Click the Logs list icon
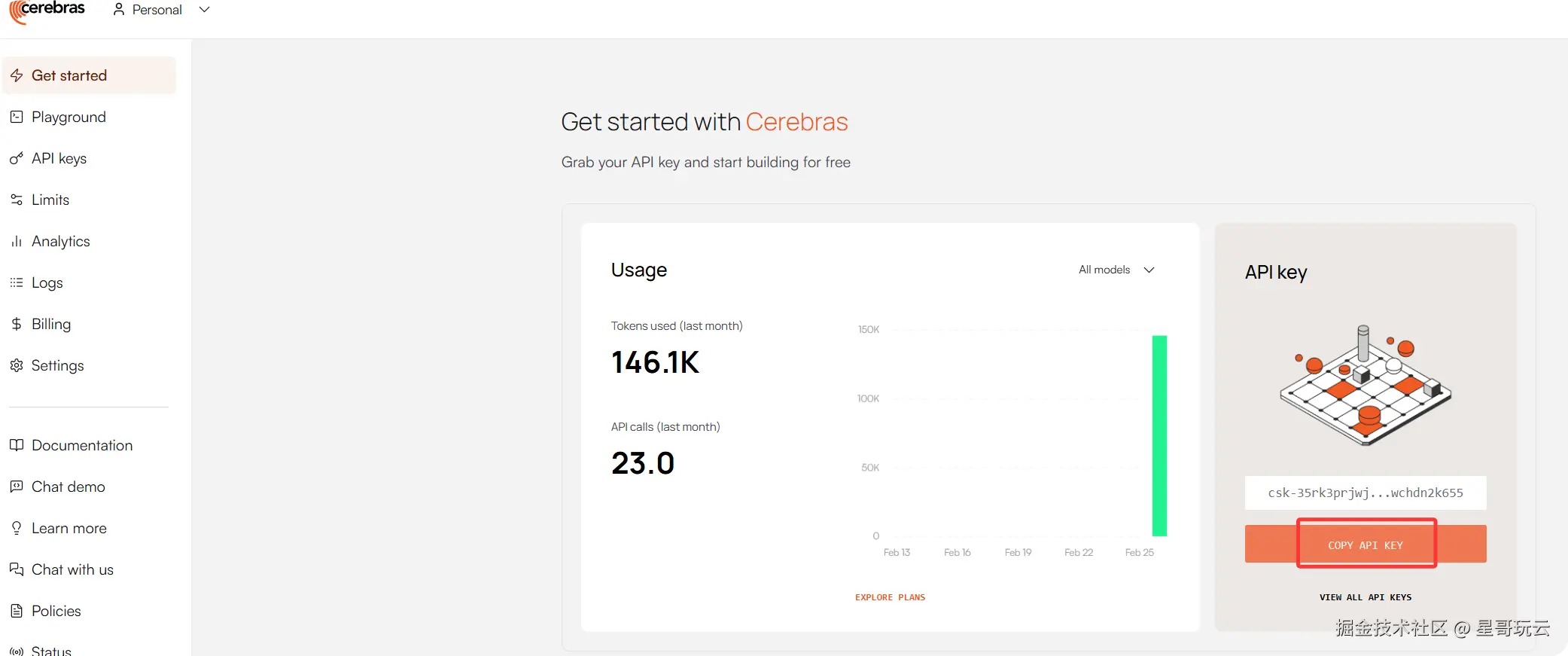This screenshot has width=1568, height=656. coord(17,282)
